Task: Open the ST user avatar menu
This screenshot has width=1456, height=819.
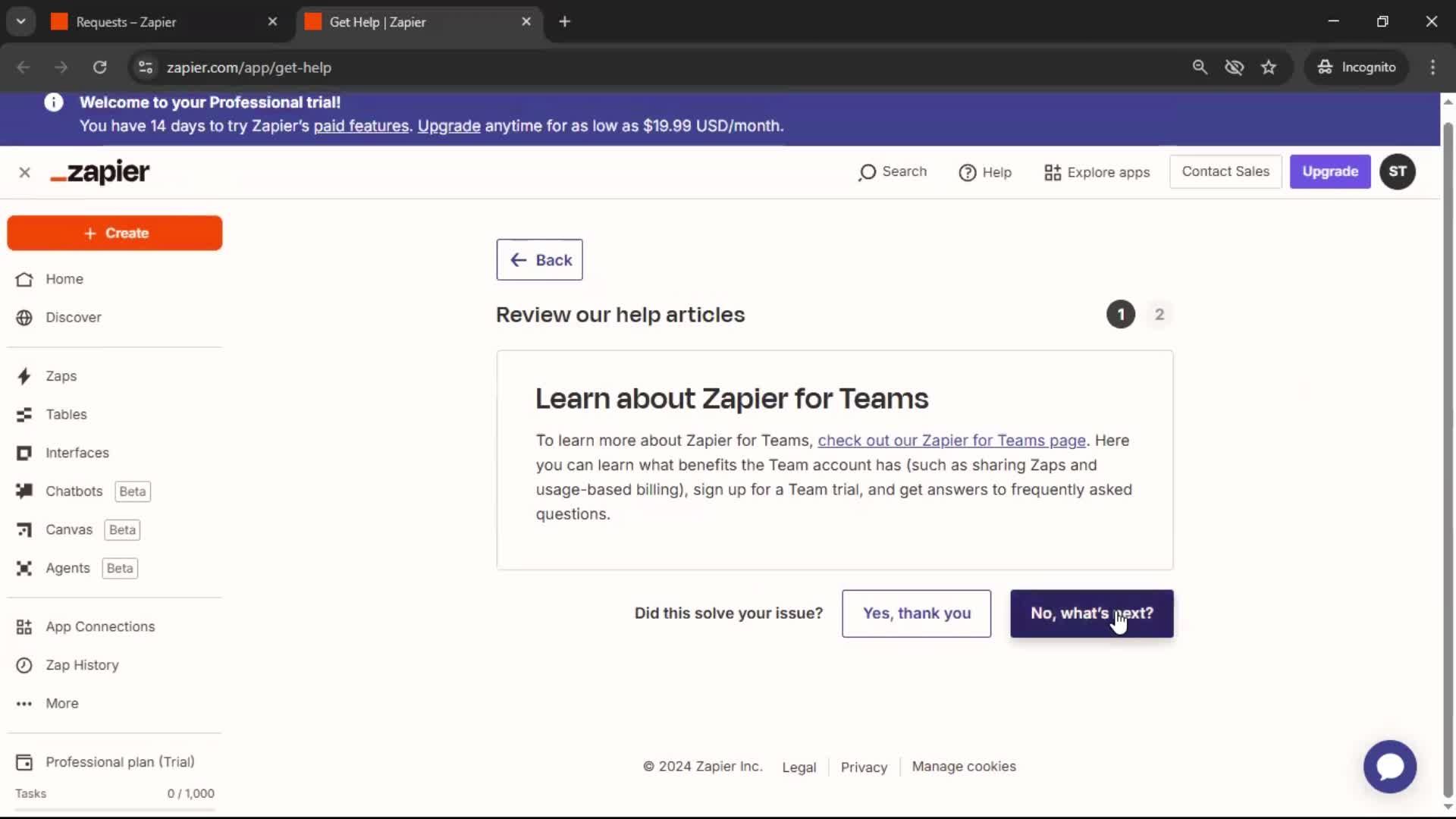Action: pos(1397,171)
